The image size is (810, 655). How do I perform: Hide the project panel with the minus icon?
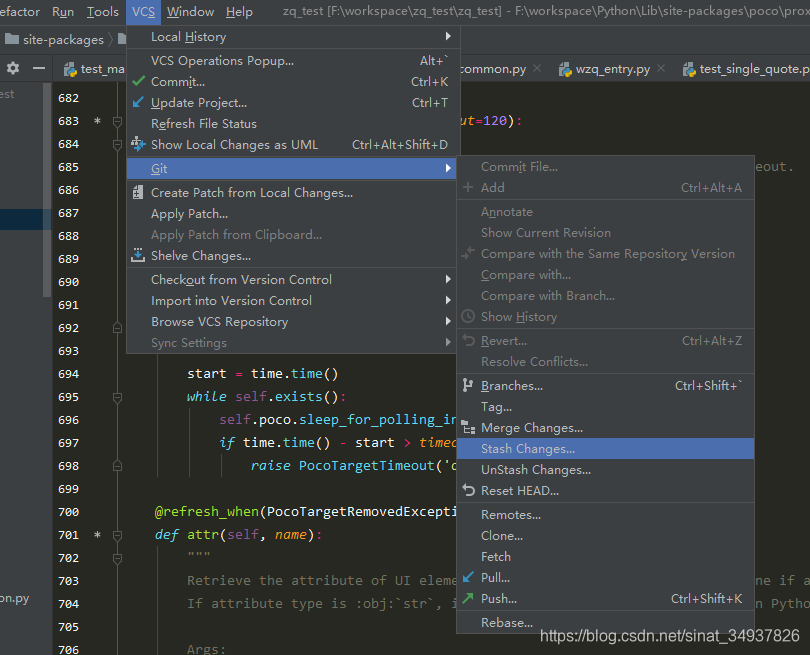click(x=39, y=68)
